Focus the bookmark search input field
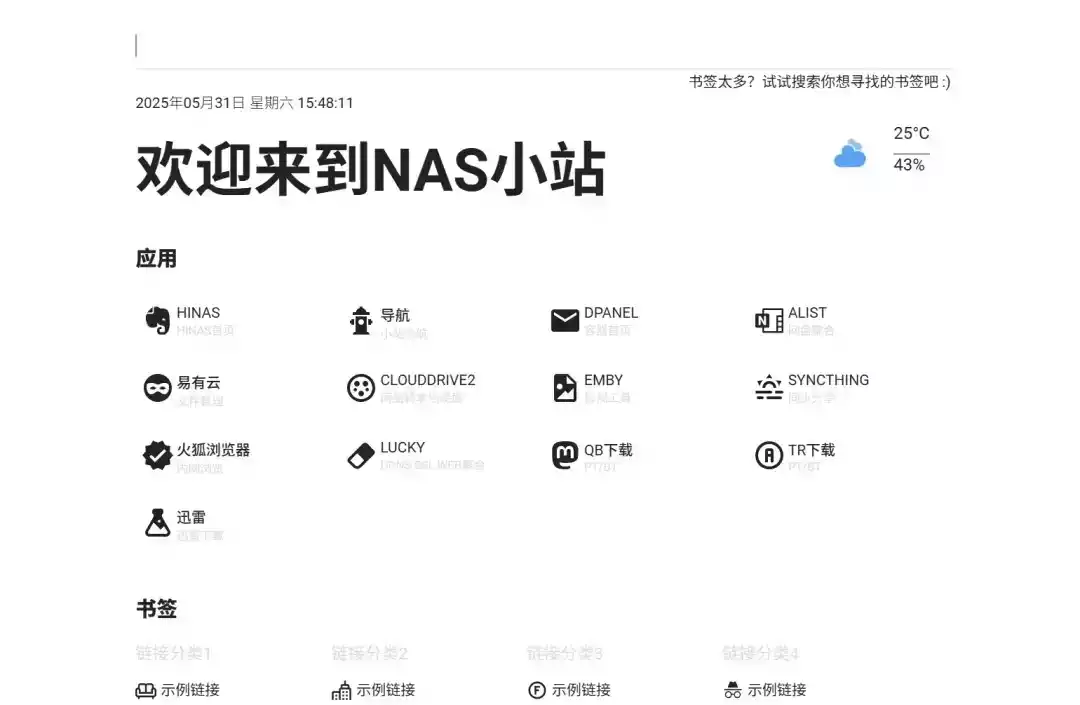Image resolution: width=1080 pixels, height=705 pixels. coord(543,46)
